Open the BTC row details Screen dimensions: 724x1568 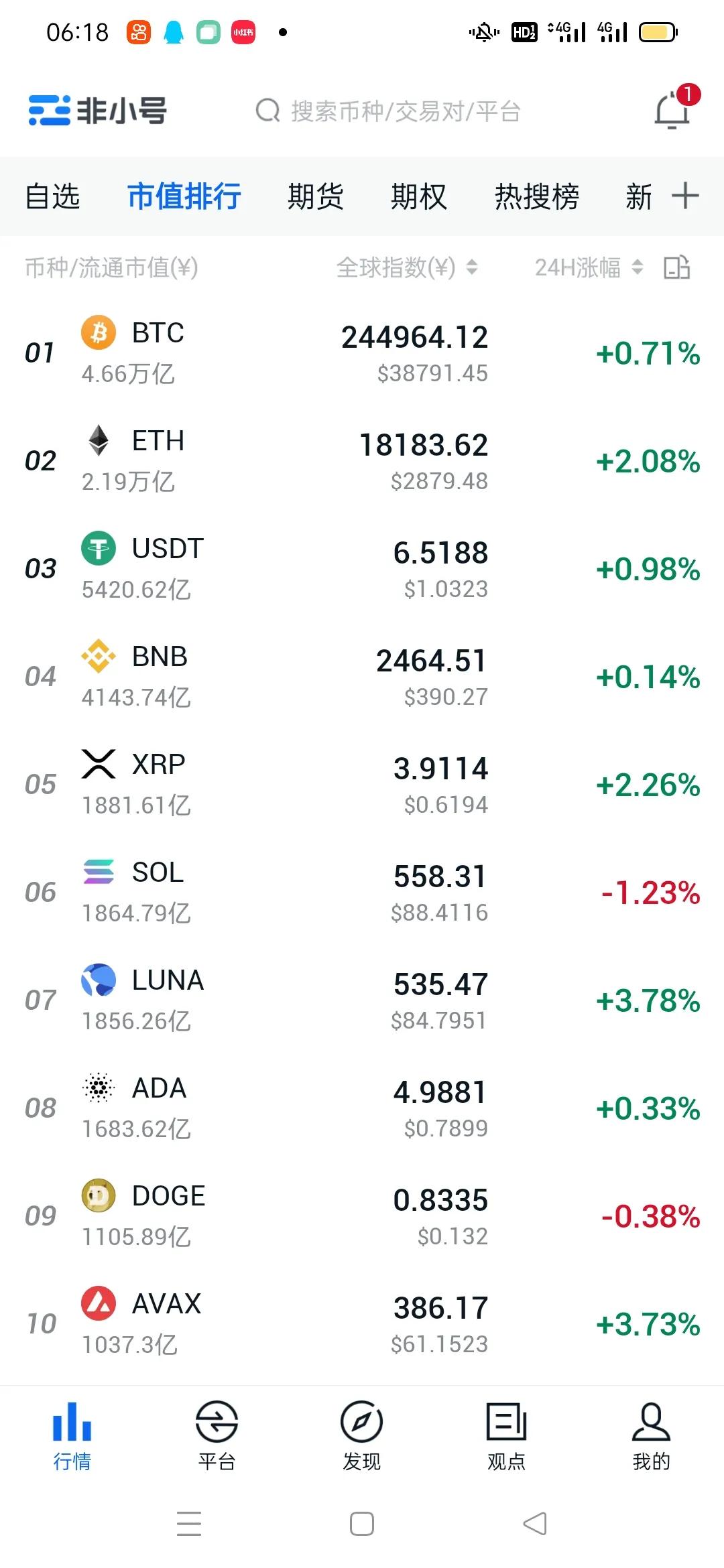click(x=362, y=353)
